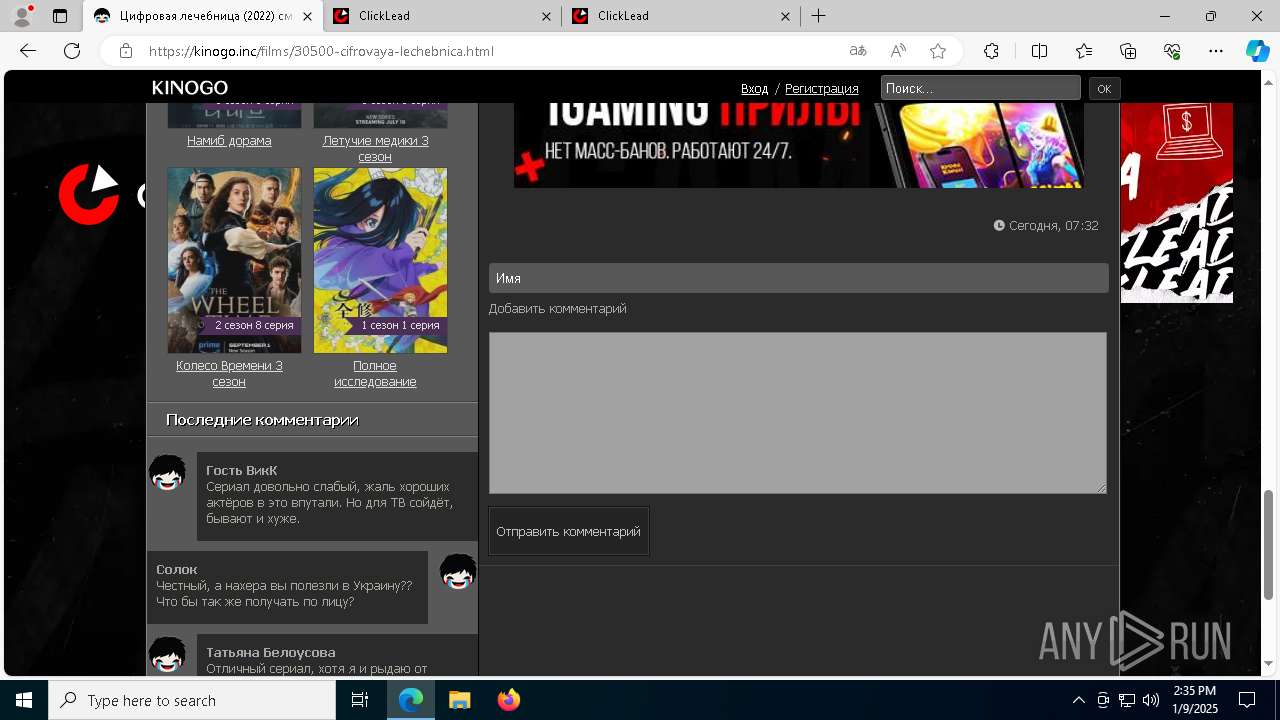Click the KINOGO site logo
Image resolution: width=1280 pixels, height=720 pixels.
coord(190,88)
